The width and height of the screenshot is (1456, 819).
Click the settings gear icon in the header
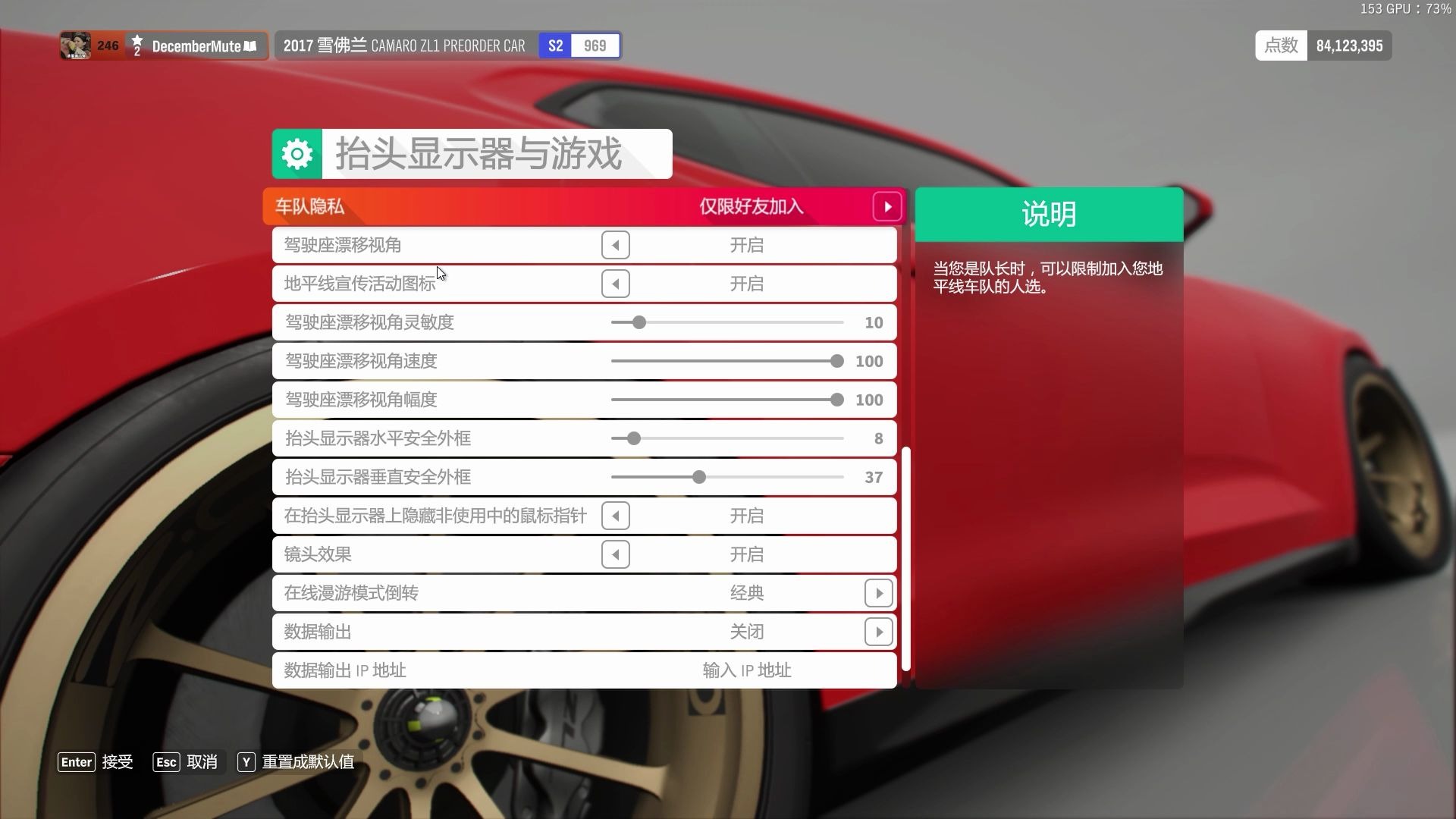[297, 154]
